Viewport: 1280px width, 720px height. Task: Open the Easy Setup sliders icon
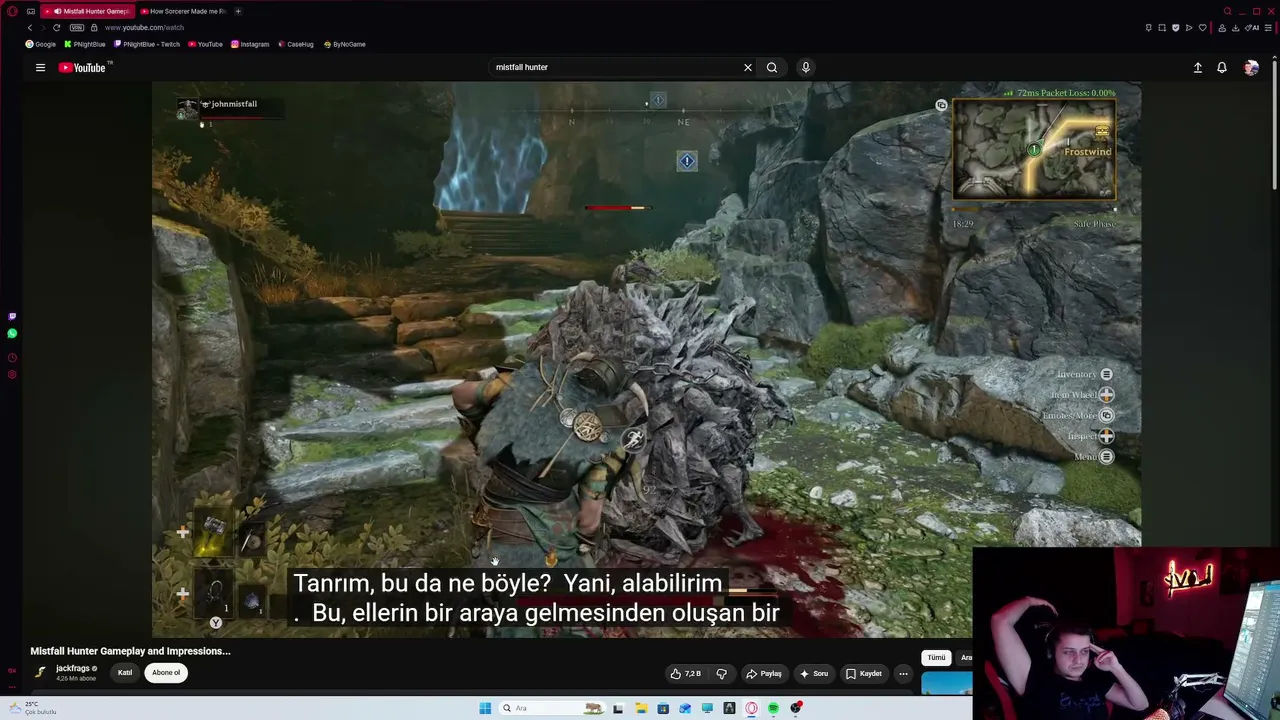pyautogui.click(x=1270, y=27)
